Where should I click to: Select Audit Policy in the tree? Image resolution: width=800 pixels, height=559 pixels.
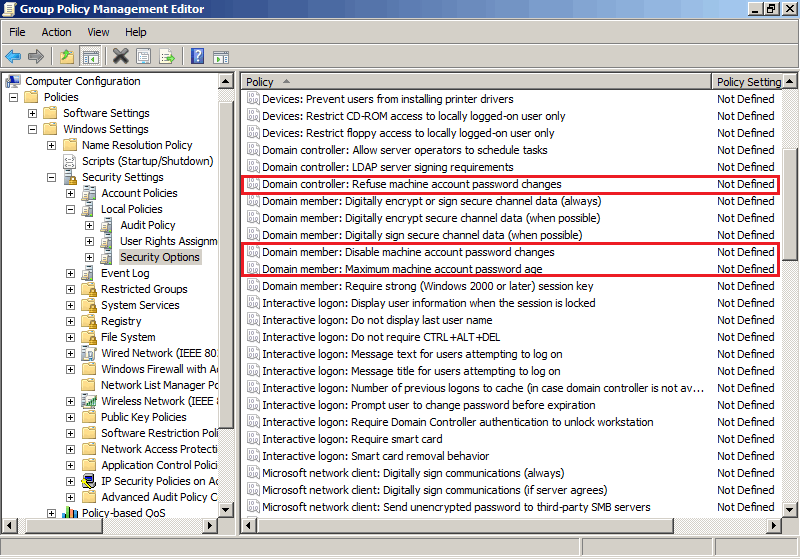[x=147, y=225]
